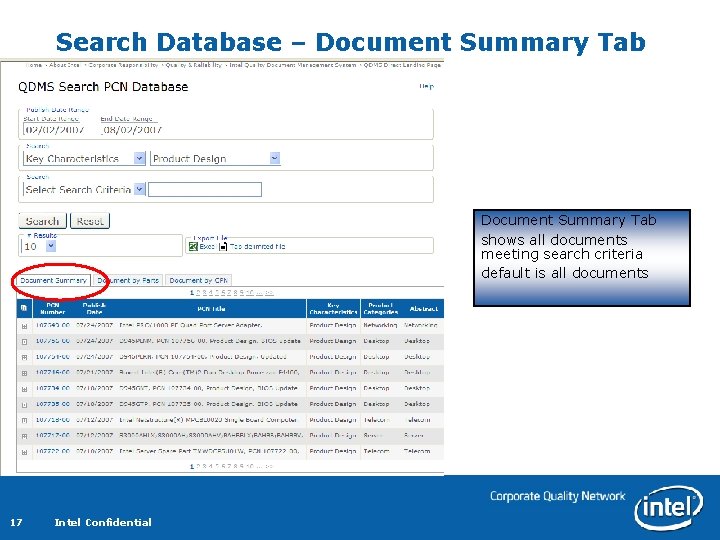The width and height of the screenshot is (720, 540).
Task: Expand the Server Spare Part row
Action: pyautogui.click(x=24, y=452)
